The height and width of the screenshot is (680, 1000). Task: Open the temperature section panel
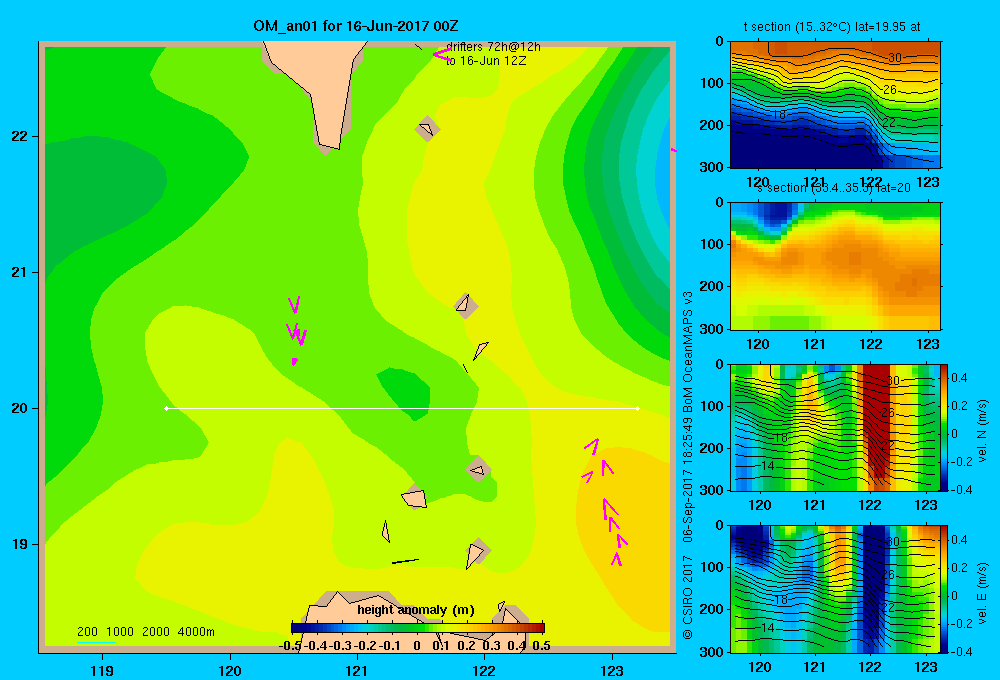tap(835, 105)
